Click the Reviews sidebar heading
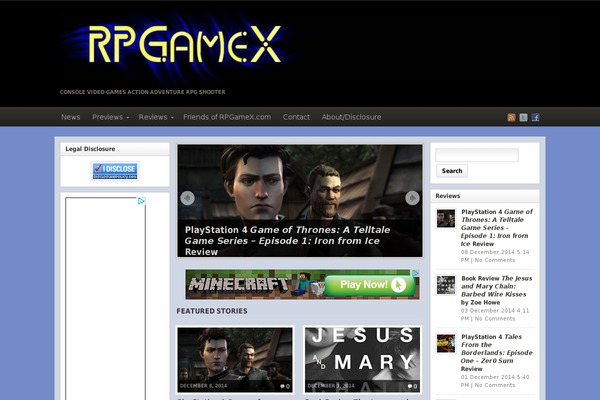The image size is (600, 400). pyautogui.click(x=448, y=196)
